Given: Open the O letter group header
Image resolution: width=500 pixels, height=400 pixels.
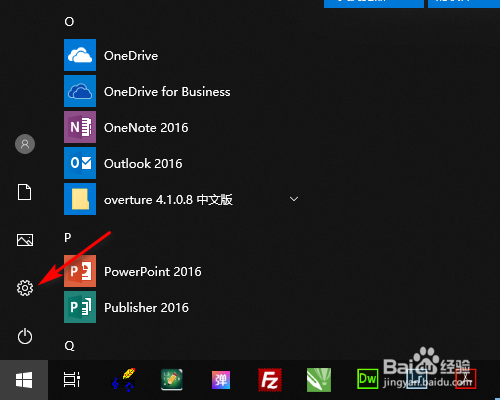Looking at the screenshot, I should pos(69,22).
